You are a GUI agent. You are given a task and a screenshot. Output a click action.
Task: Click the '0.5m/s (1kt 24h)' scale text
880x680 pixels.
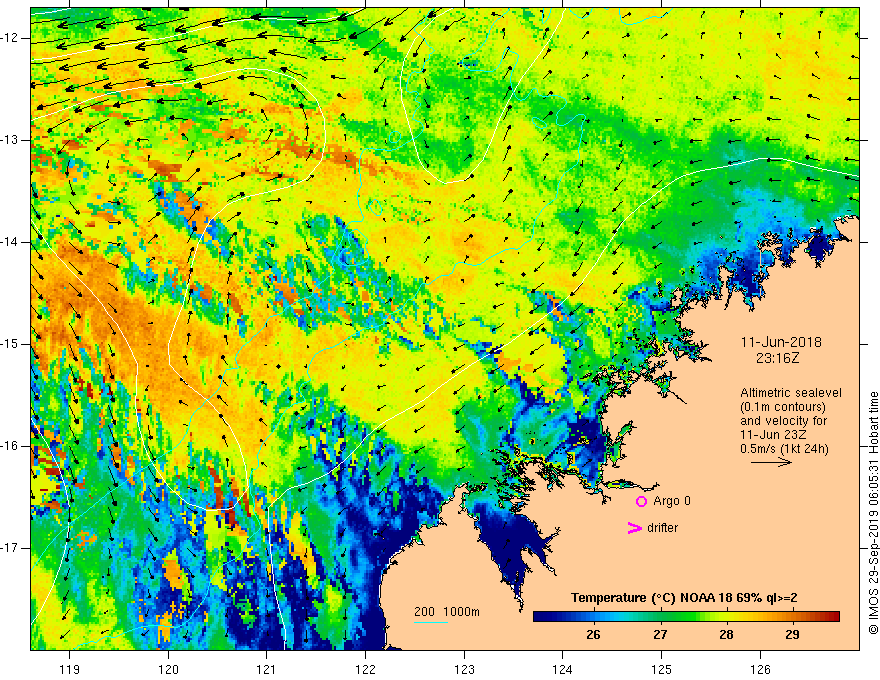pos(785,449)
